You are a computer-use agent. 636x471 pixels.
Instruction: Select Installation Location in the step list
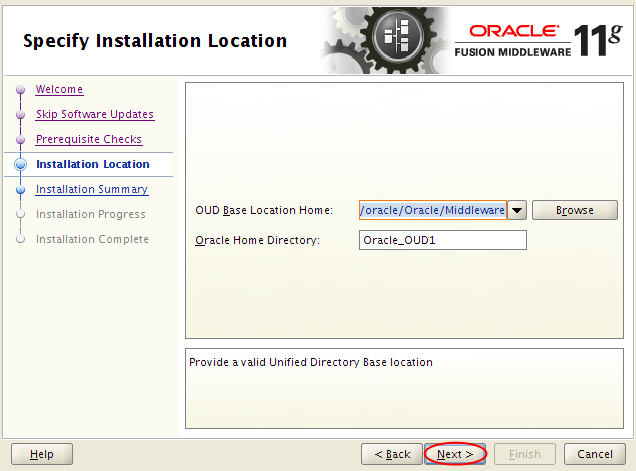click(x=93, y=164)
